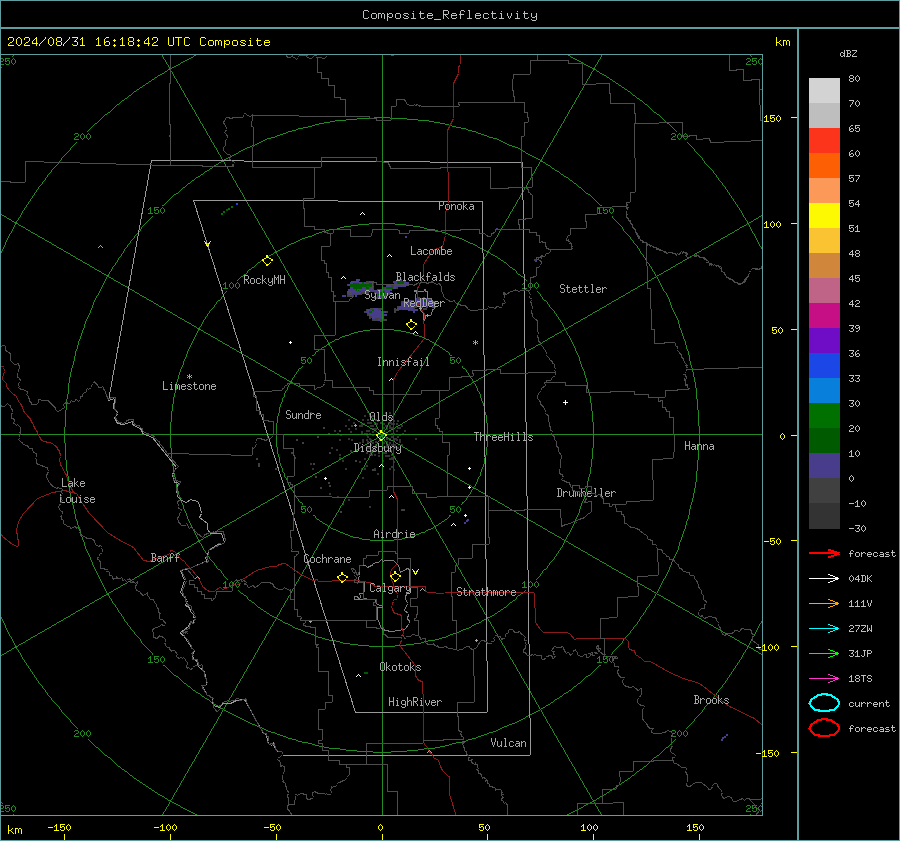
Task: Click yellow diamond marker above Calgary label
Action: pyautogui.click(x=395, y=576)
